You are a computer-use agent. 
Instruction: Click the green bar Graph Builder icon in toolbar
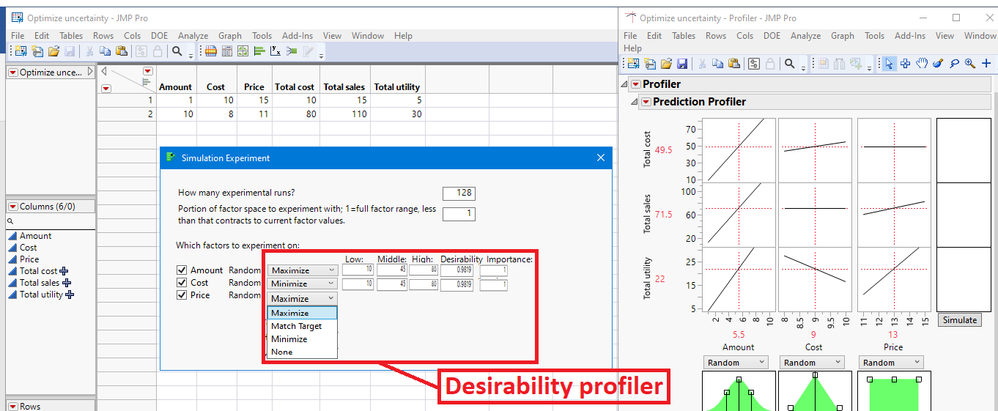(259, 52)
